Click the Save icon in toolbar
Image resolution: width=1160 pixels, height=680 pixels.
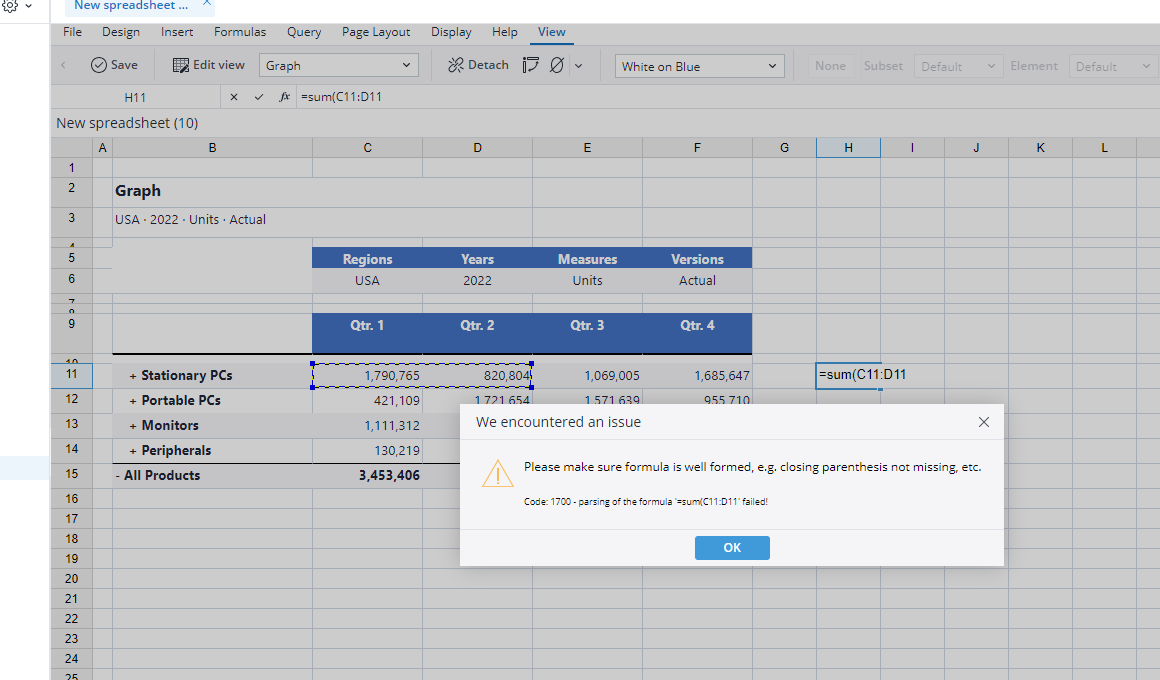[x=99, y=65]
